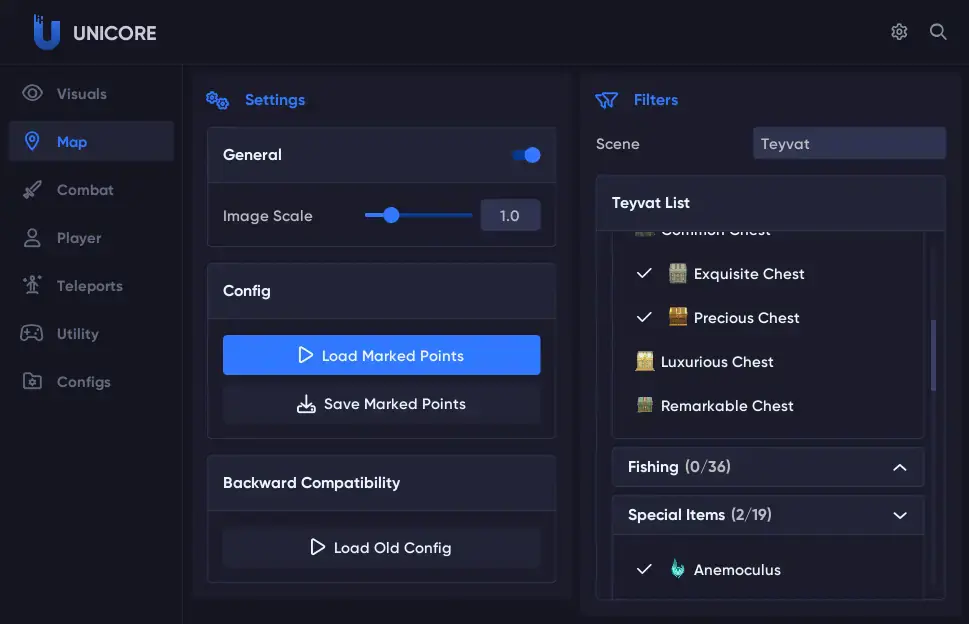Click Load Marked Points button
The width and height of the screenshot is (969, 624).
[x=381, y=355]
